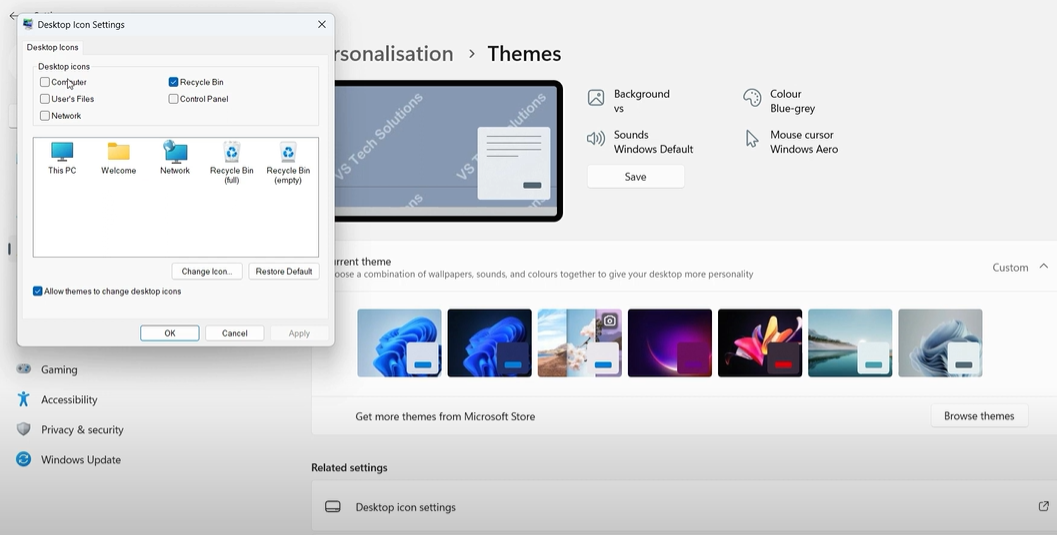Image resolution: width=1057 pixels, height=535 pixels.
Task: Click the Privacy & security shield icon
Action: (24, 429)
